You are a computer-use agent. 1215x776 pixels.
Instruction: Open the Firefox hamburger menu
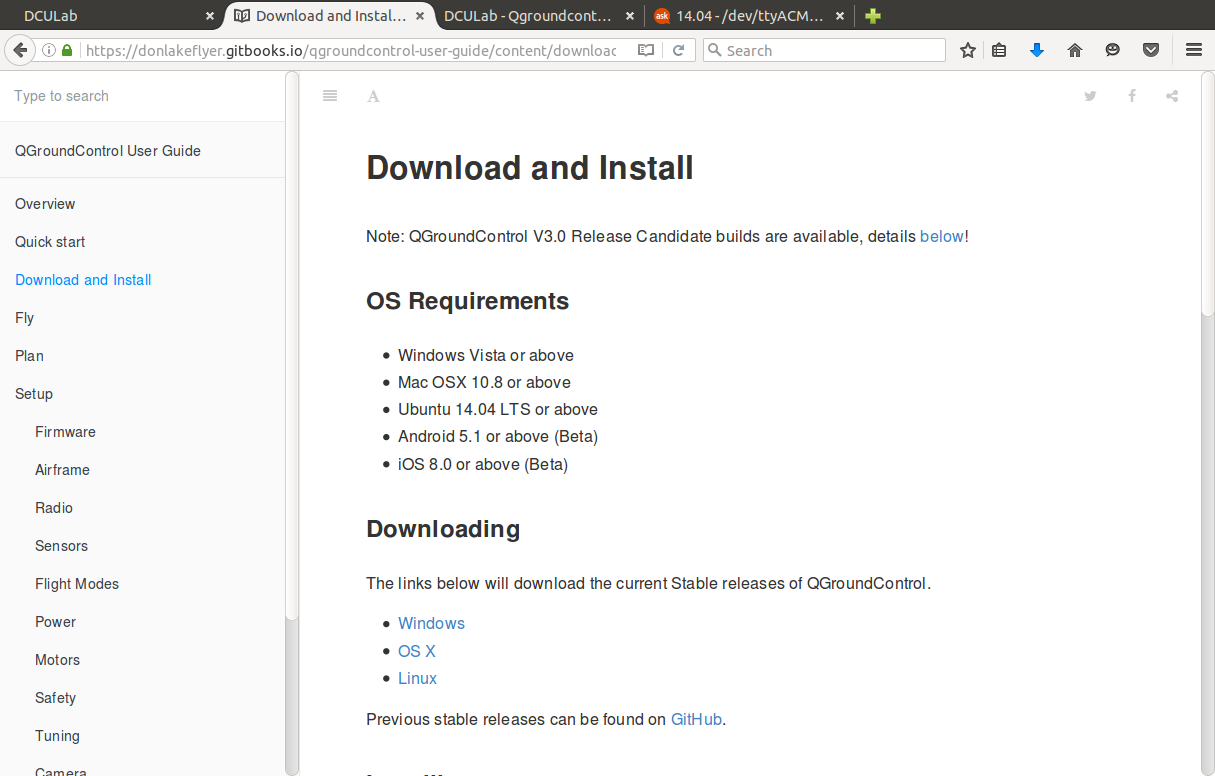pyautogui.click(x=1193, y=50)
